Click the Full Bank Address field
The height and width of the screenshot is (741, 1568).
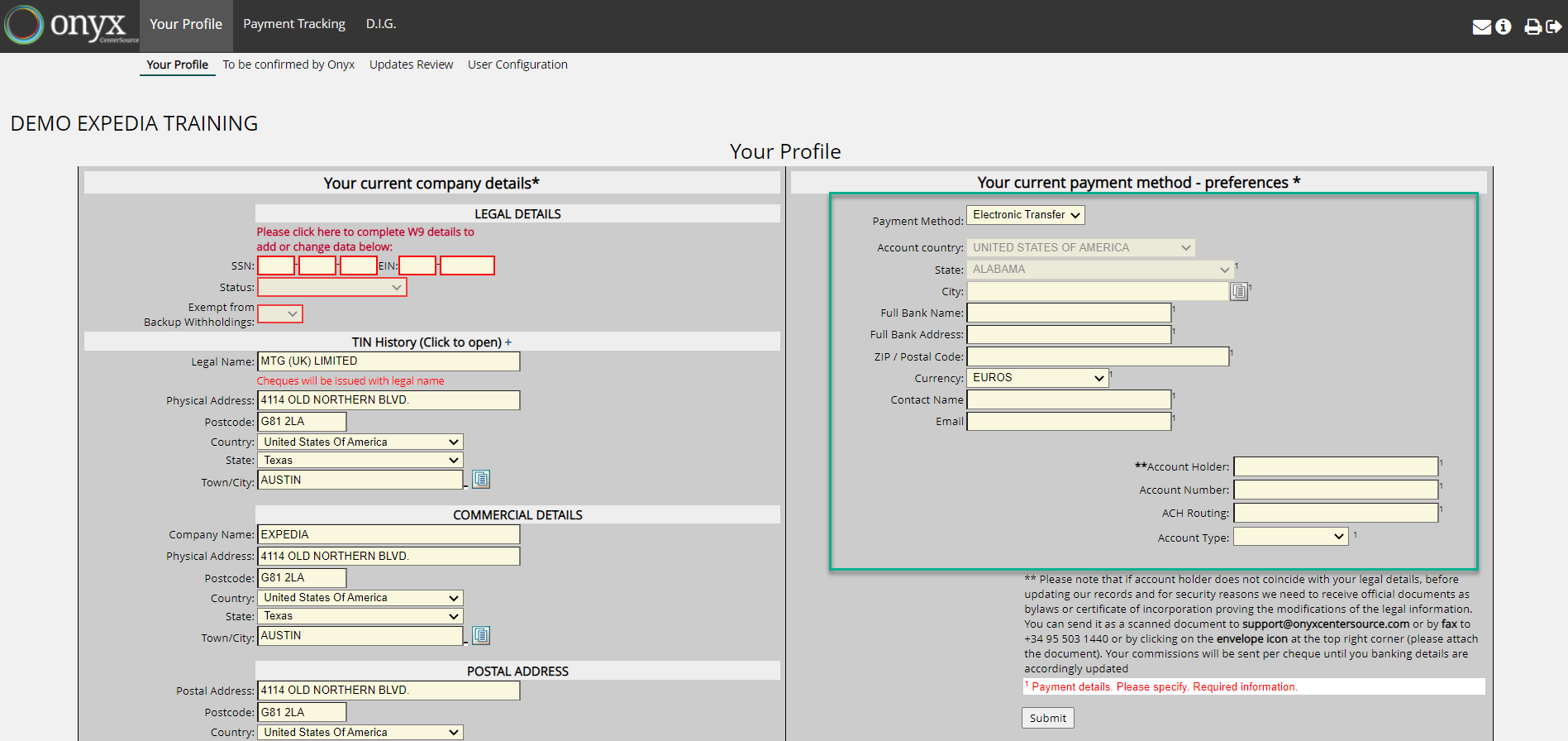pos(1069,334)
